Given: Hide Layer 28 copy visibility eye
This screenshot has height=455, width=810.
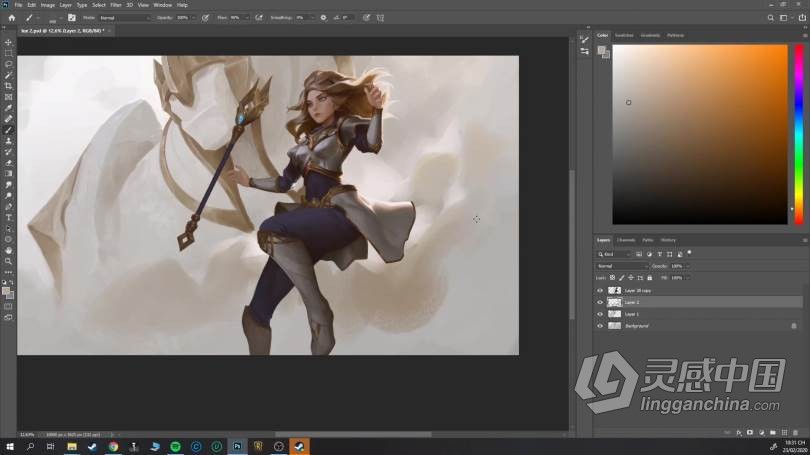Looking at the screenshot, I should click(600, 291).
